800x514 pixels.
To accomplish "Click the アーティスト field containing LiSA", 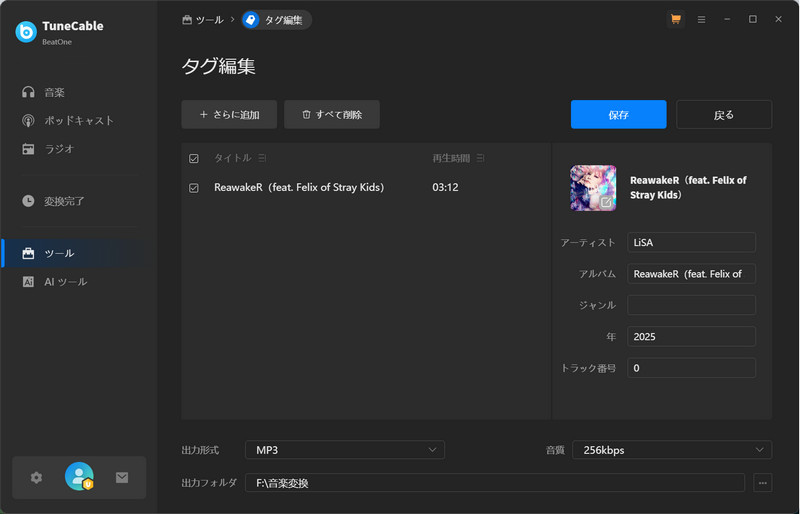I will coord(691,242).
